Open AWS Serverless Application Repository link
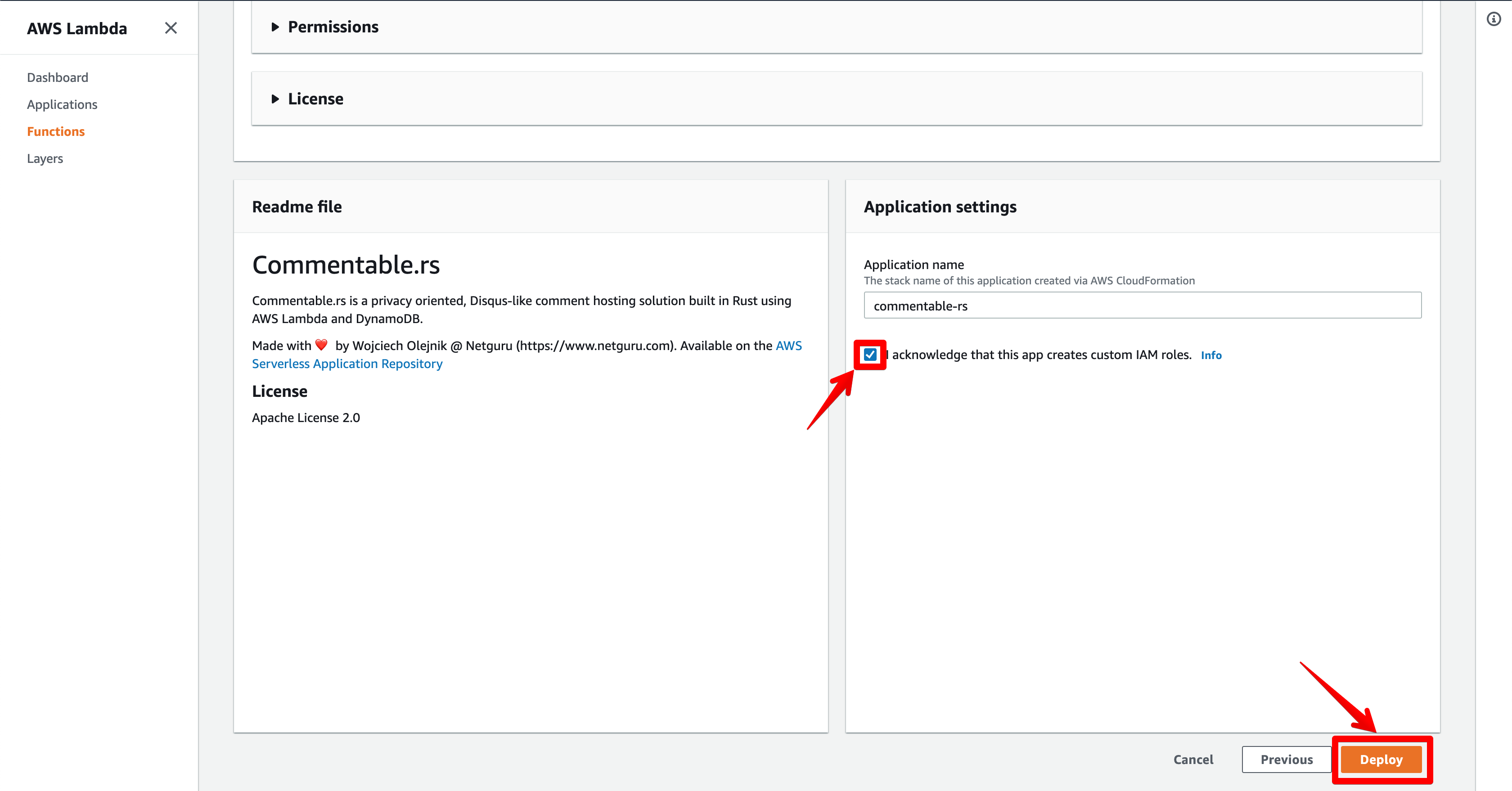1512x791 pixels. tap(347, 364)
